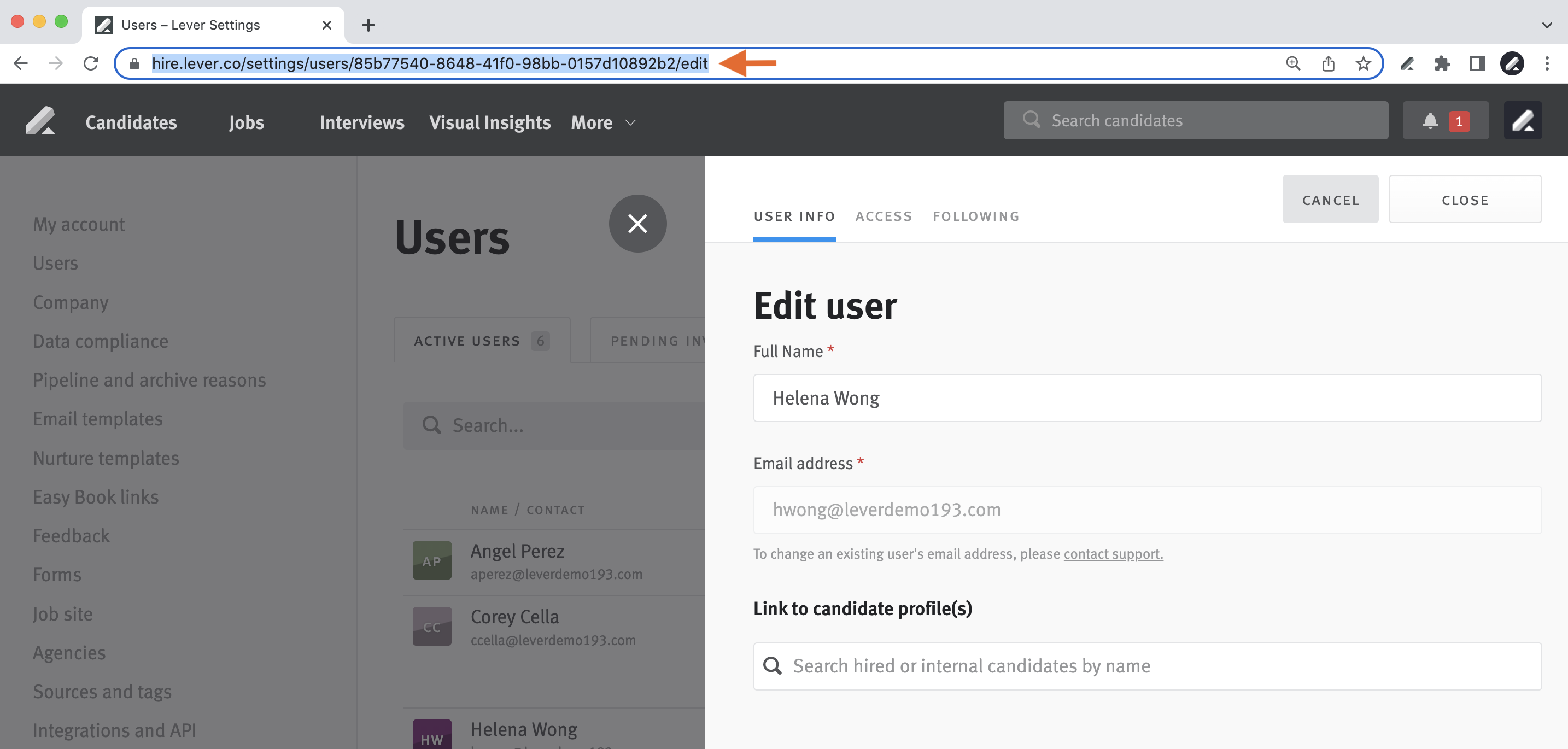1568x749 pixels.
Task: Open Forms settings in sidebar
Action: point(57,575)
